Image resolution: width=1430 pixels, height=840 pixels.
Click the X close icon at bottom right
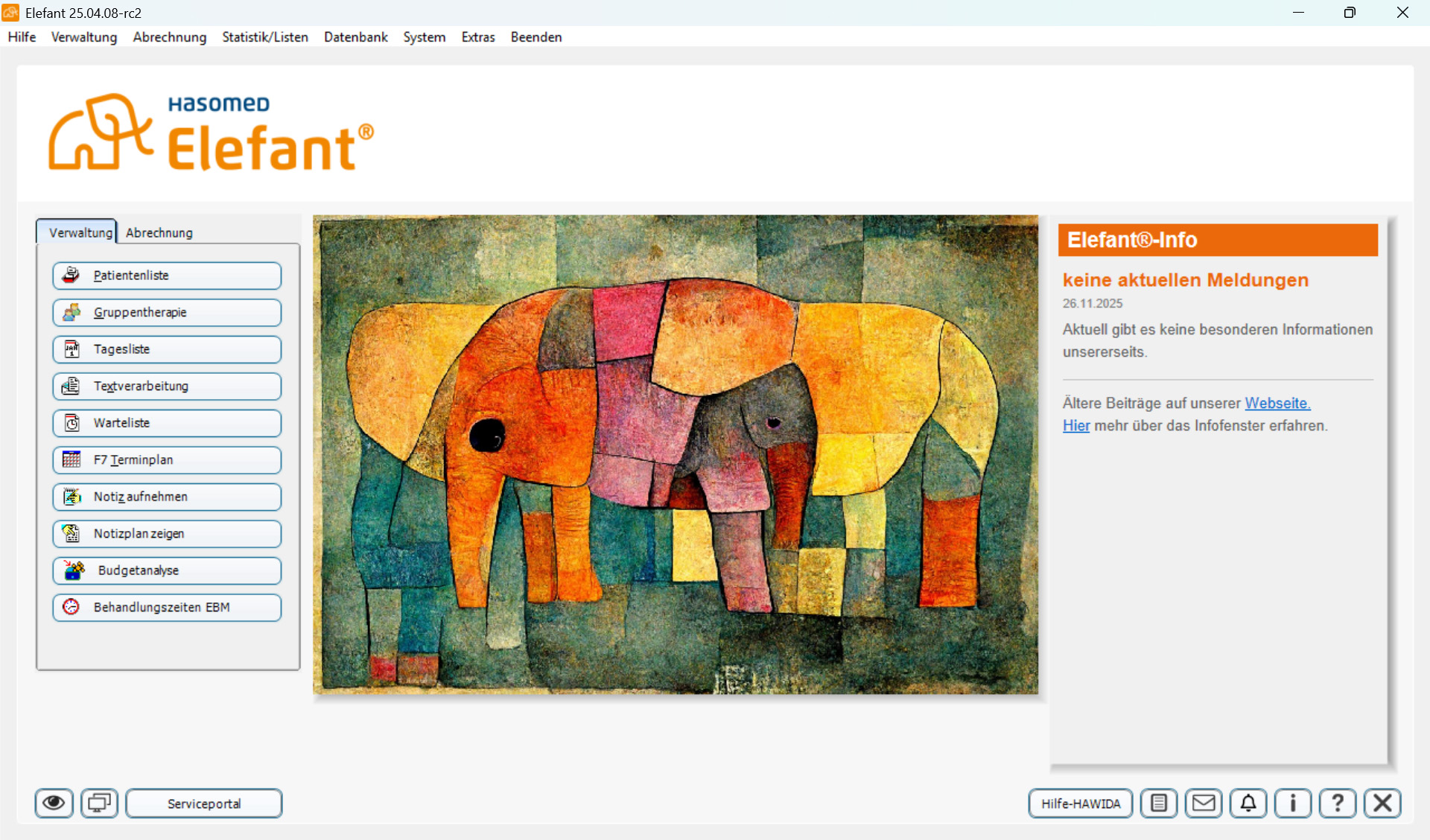click(x=1382, y=803)
